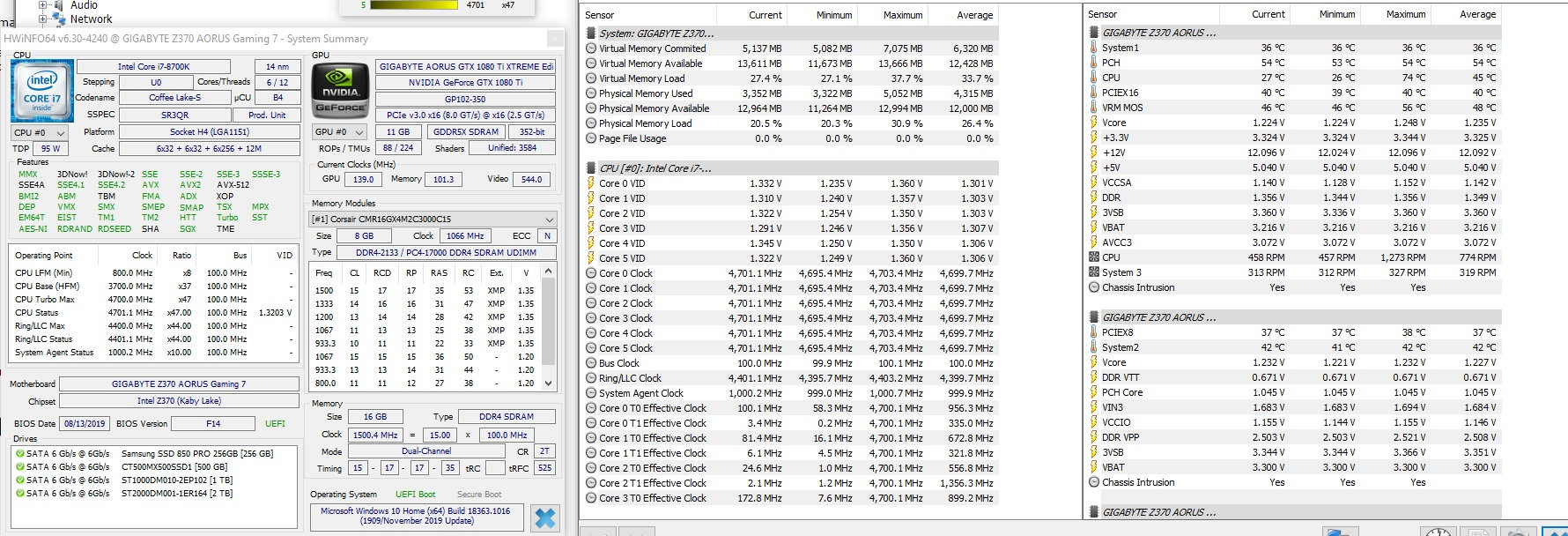Select the Core 5 Clock row

[791, 348]
